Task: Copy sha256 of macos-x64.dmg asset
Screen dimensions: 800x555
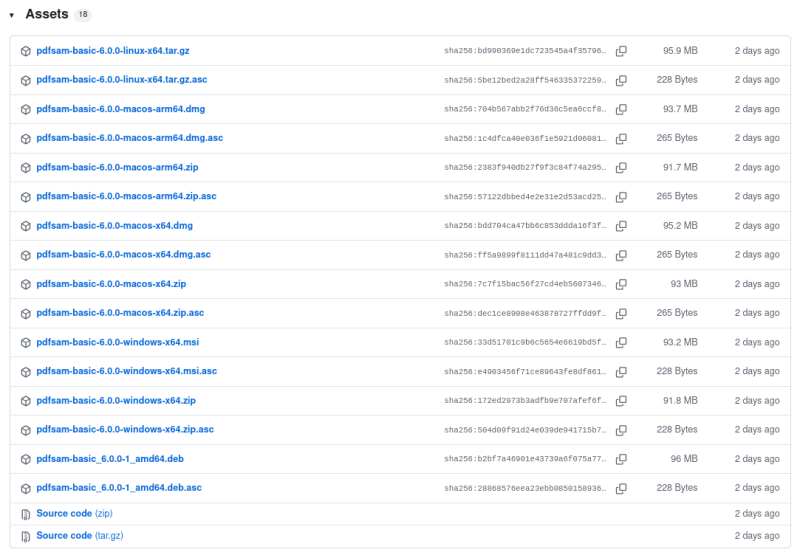Action: pyautogui.click(x=621, y=225)
